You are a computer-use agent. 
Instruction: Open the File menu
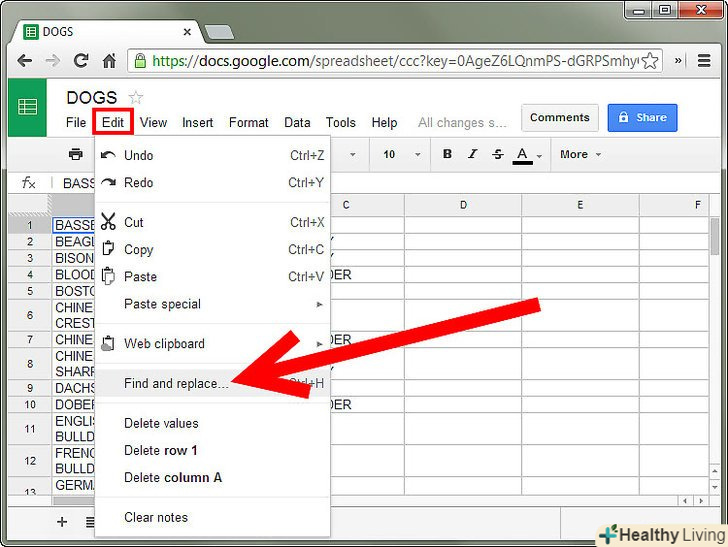[76, 123]
